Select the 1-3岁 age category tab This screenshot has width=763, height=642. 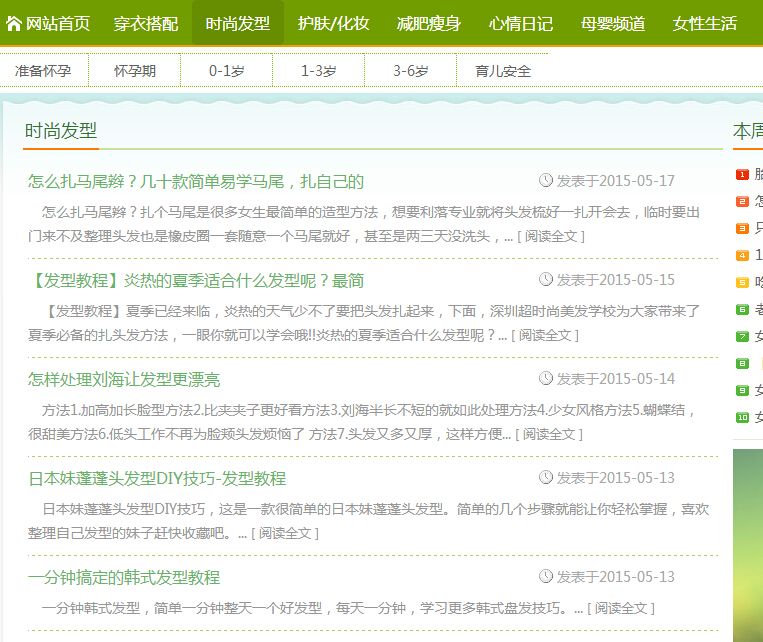tap(318, 71)
